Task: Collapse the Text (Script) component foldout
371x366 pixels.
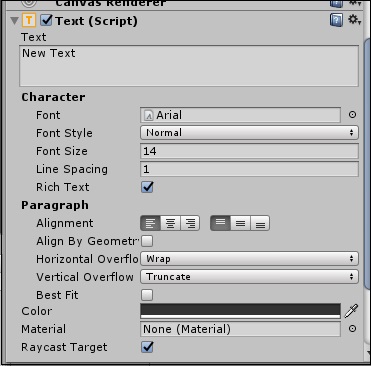Action: pyautogui.click(x=14, y=21)
